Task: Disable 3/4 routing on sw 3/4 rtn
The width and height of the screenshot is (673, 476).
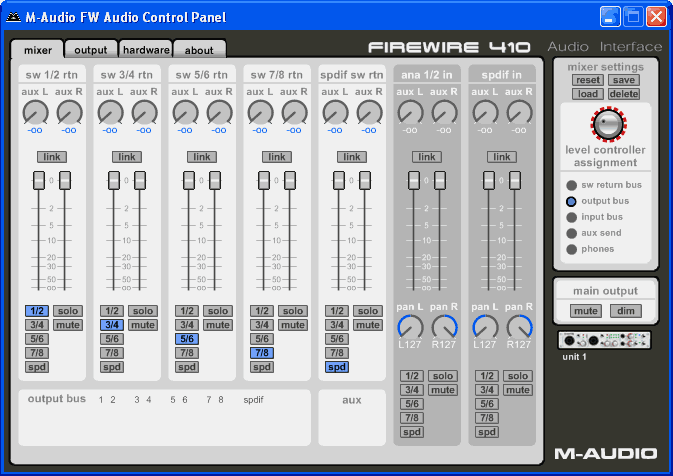Action: click(112, 325)
